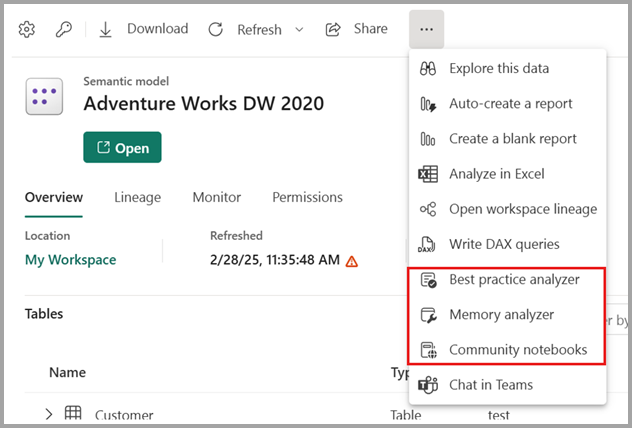This screenshot has height=428, width=632.
Task: Click the semantic model dots icon
Action: click(44, 96)
